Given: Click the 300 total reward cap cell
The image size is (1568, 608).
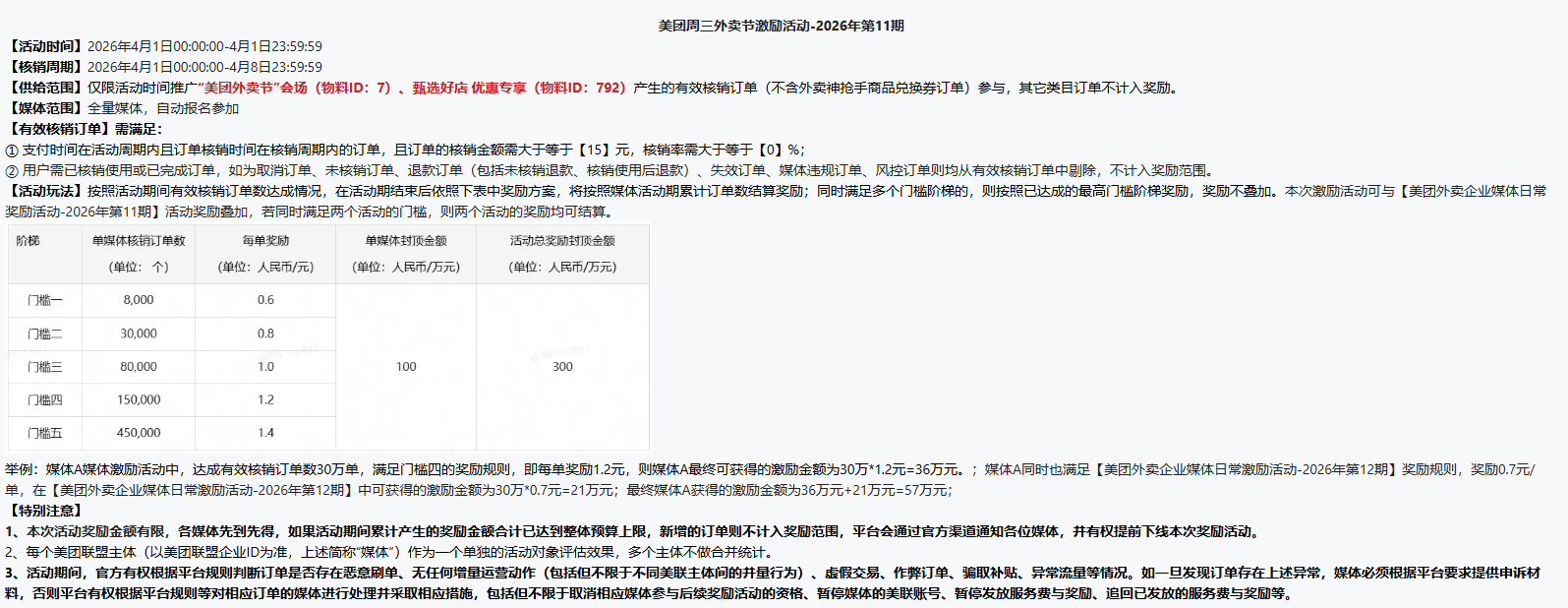Looking at the screenshot, I should pos(562,367).
